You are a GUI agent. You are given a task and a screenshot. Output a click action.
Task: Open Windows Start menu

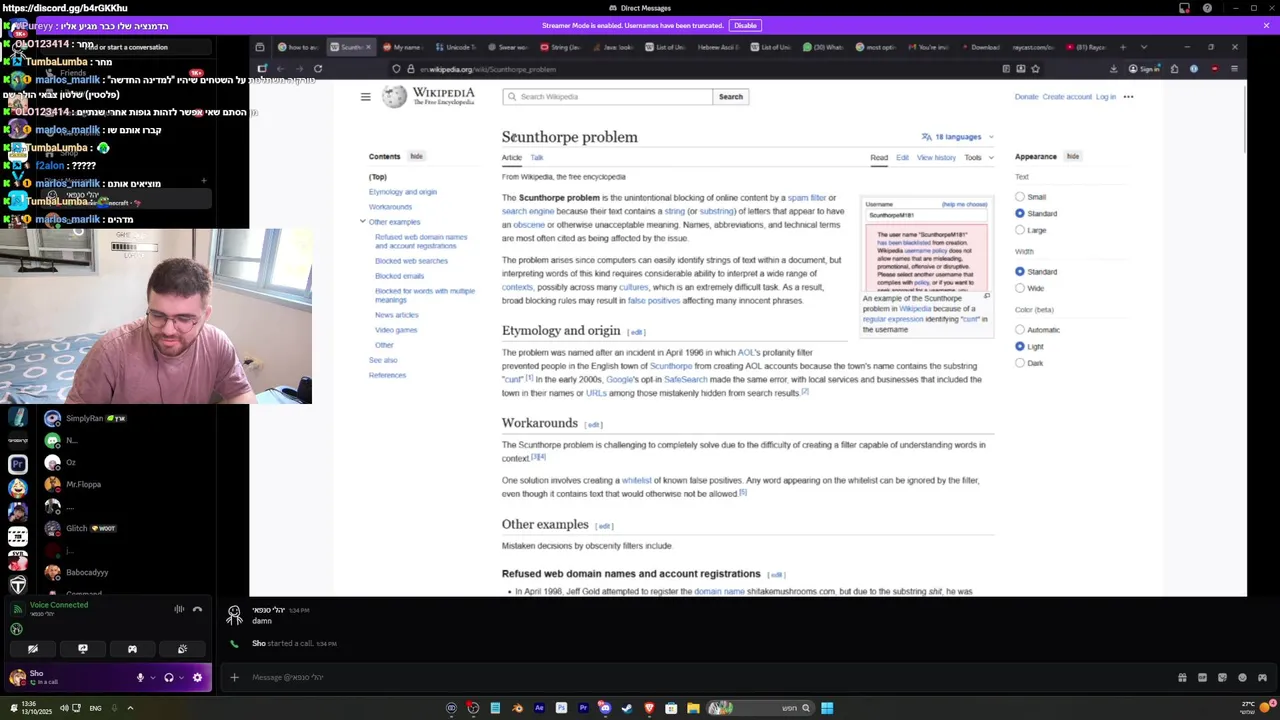[827, 708]
